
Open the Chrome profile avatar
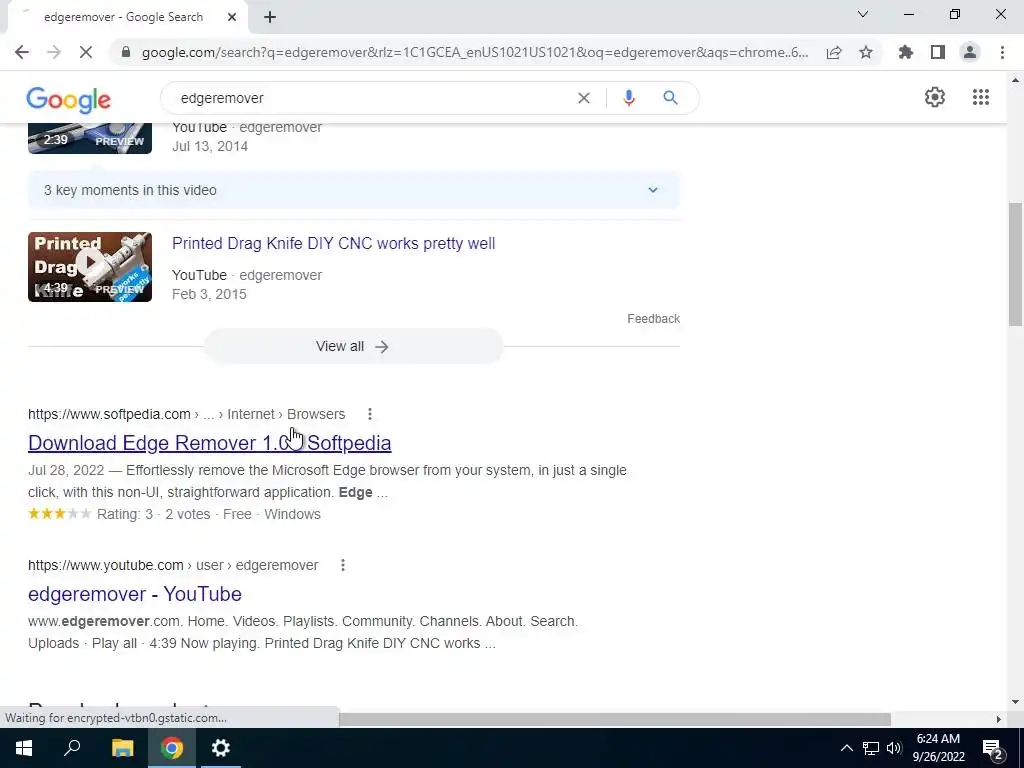(970, 52)
